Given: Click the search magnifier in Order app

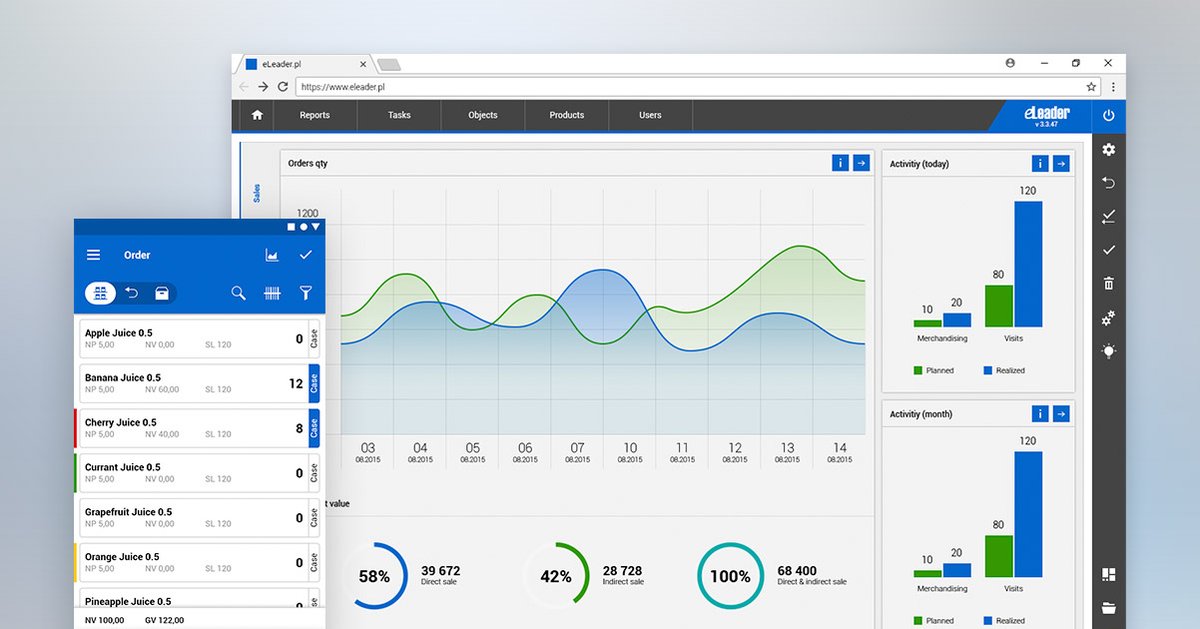Looking at the screenshot, I should (238, 293).
